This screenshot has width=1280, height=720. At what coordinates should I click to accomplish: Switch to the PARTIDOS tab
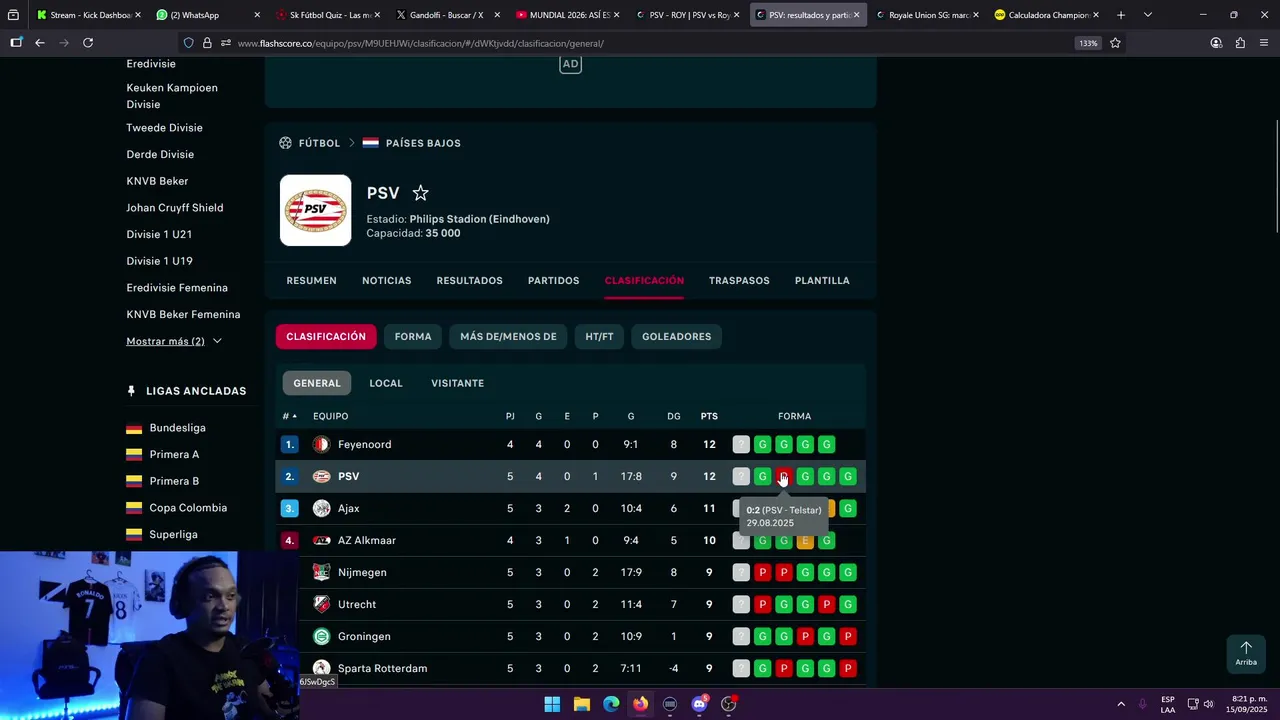pyautogui.click(x=553, y=281)
